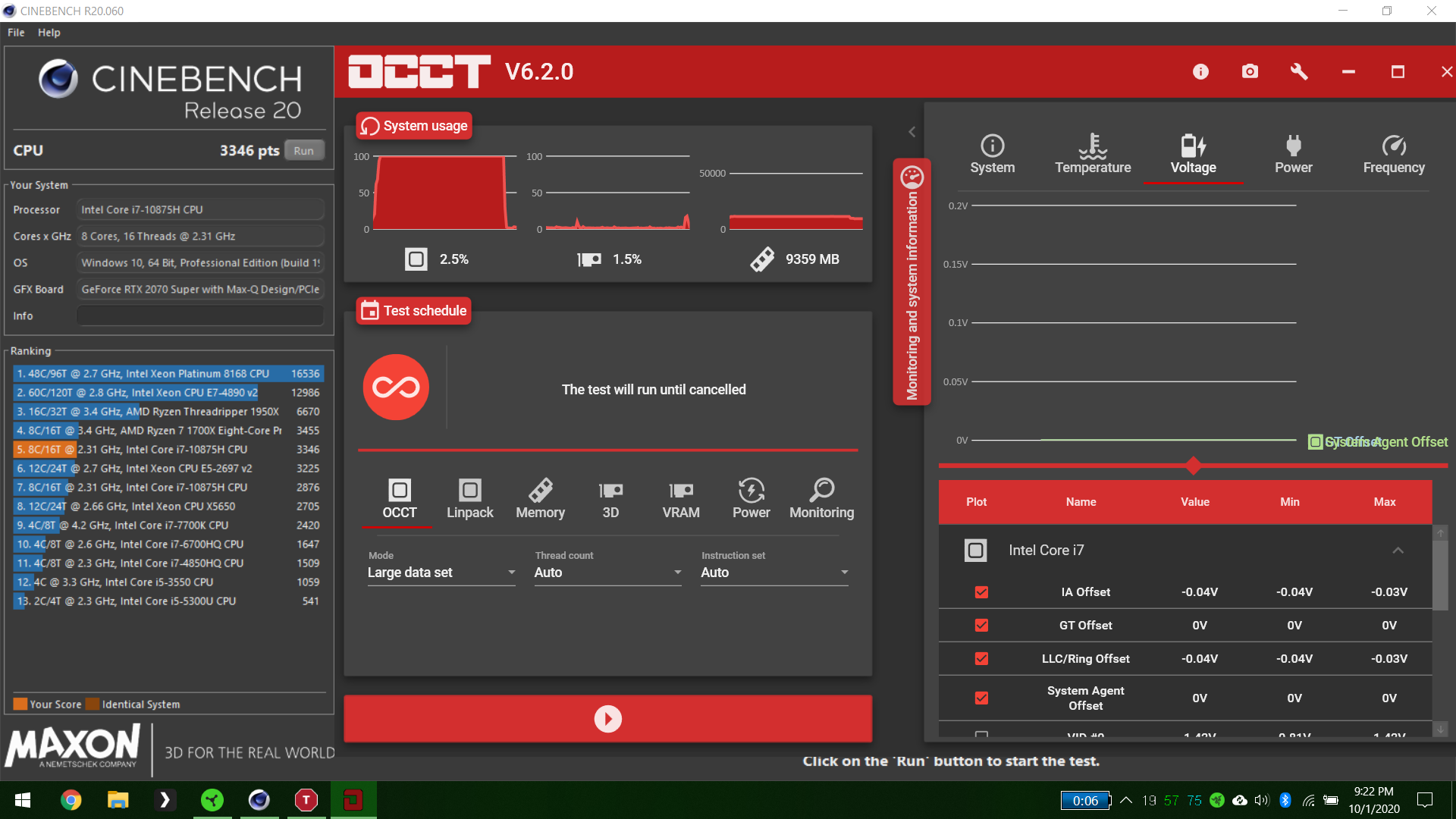The image size is (1456, 819).
Task: Click the Cinebench Info input field
Action: point(201,316)
